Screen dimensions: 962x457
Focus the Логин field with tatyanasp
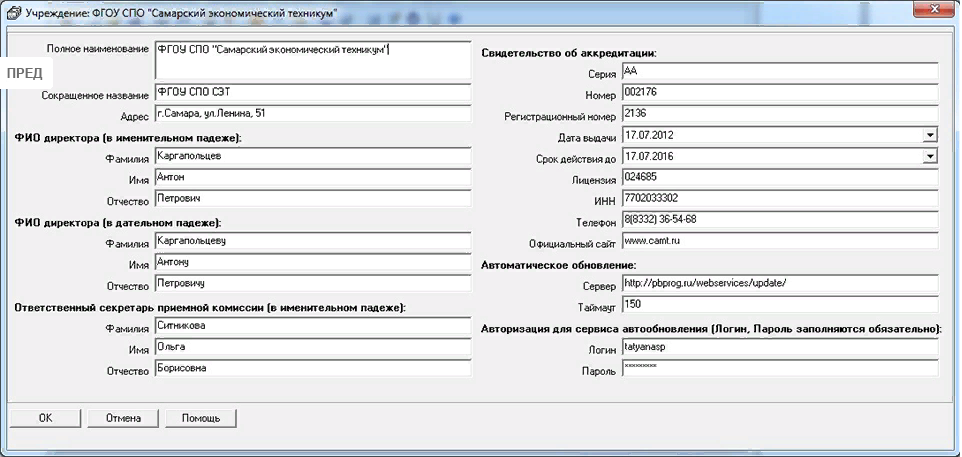pos(779,347)
